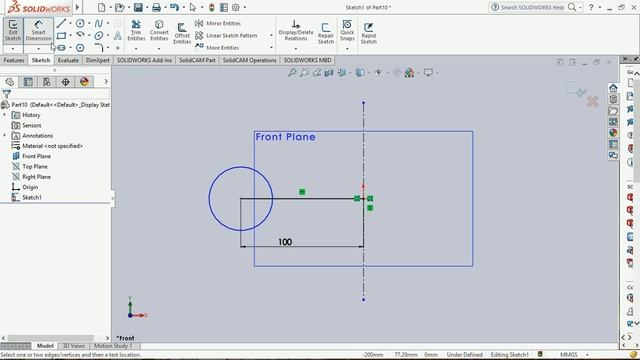Select the Sketch Text tool
The image size is (640, 360).
click(118, 36)
